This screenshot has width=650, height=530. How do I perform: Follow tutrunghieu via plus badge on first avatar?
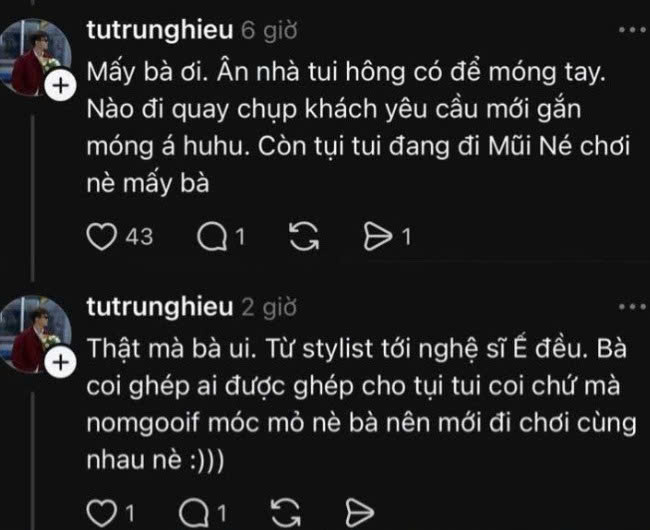(x=60, y=87)
